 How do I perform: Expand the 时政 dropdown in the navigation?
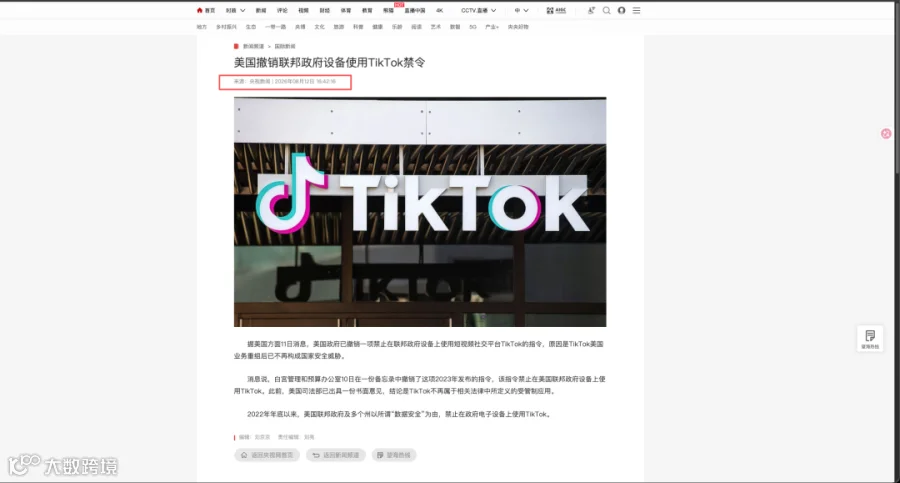click(x=235, y=10)
